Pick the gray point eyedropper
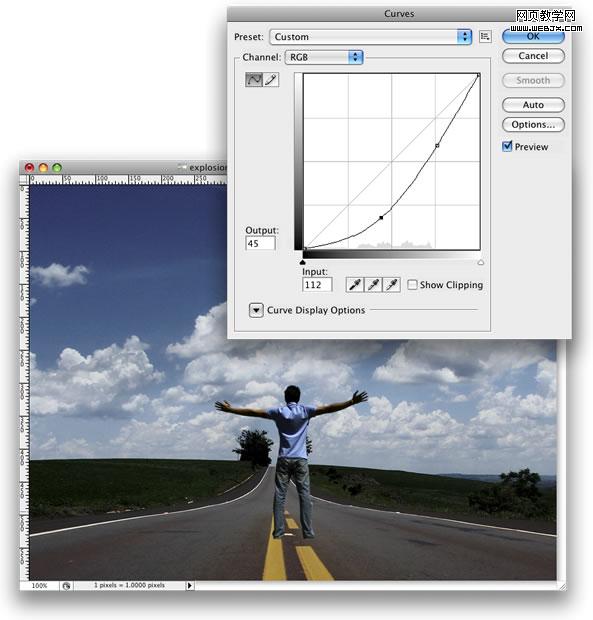This screenshot has width=593, height=620. pyautogui.click(x=373, y=285)
